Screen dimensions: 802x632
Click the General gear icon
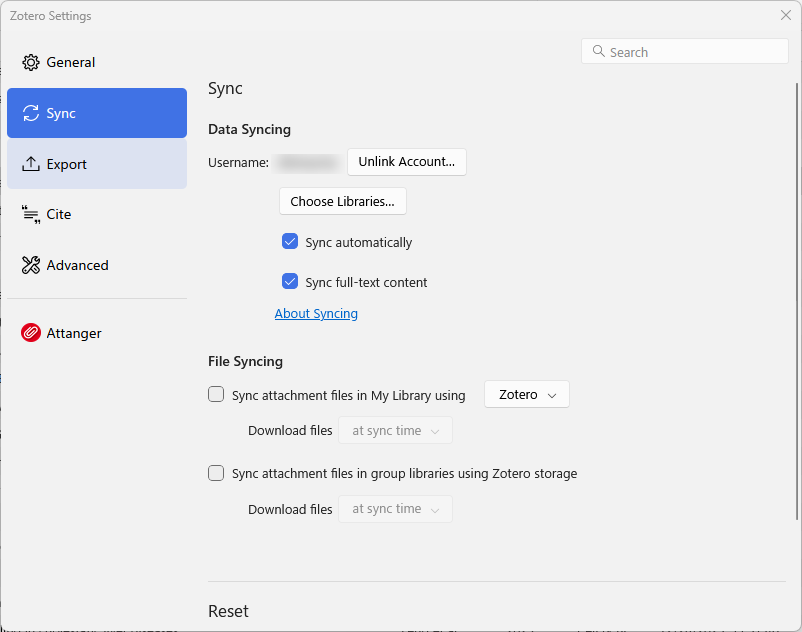pyautogui.click(x=31, y=62)
